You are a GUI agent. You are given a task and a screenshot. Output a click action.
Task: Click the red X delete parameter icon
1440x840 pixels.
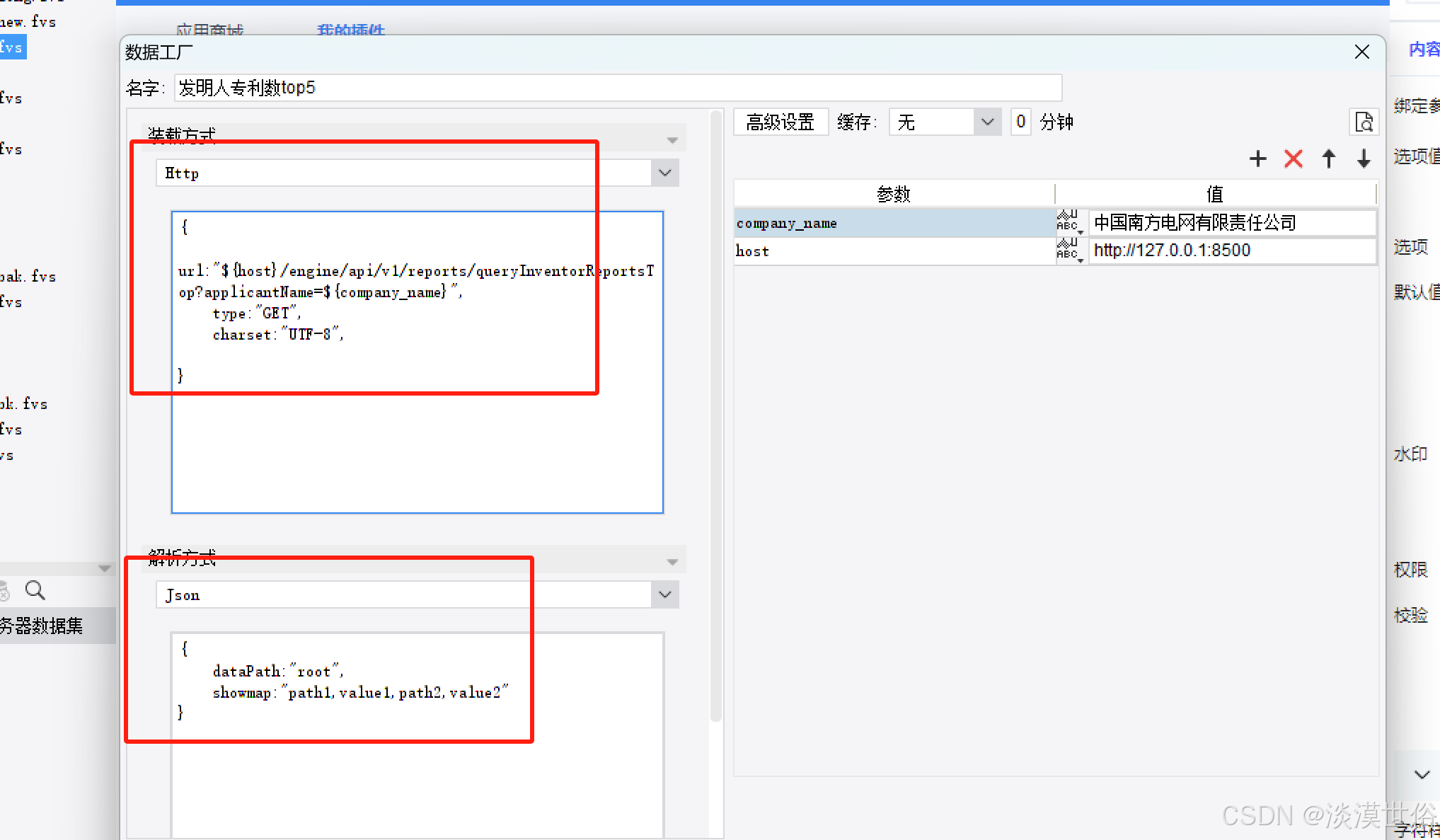[x=1293, y=159]
